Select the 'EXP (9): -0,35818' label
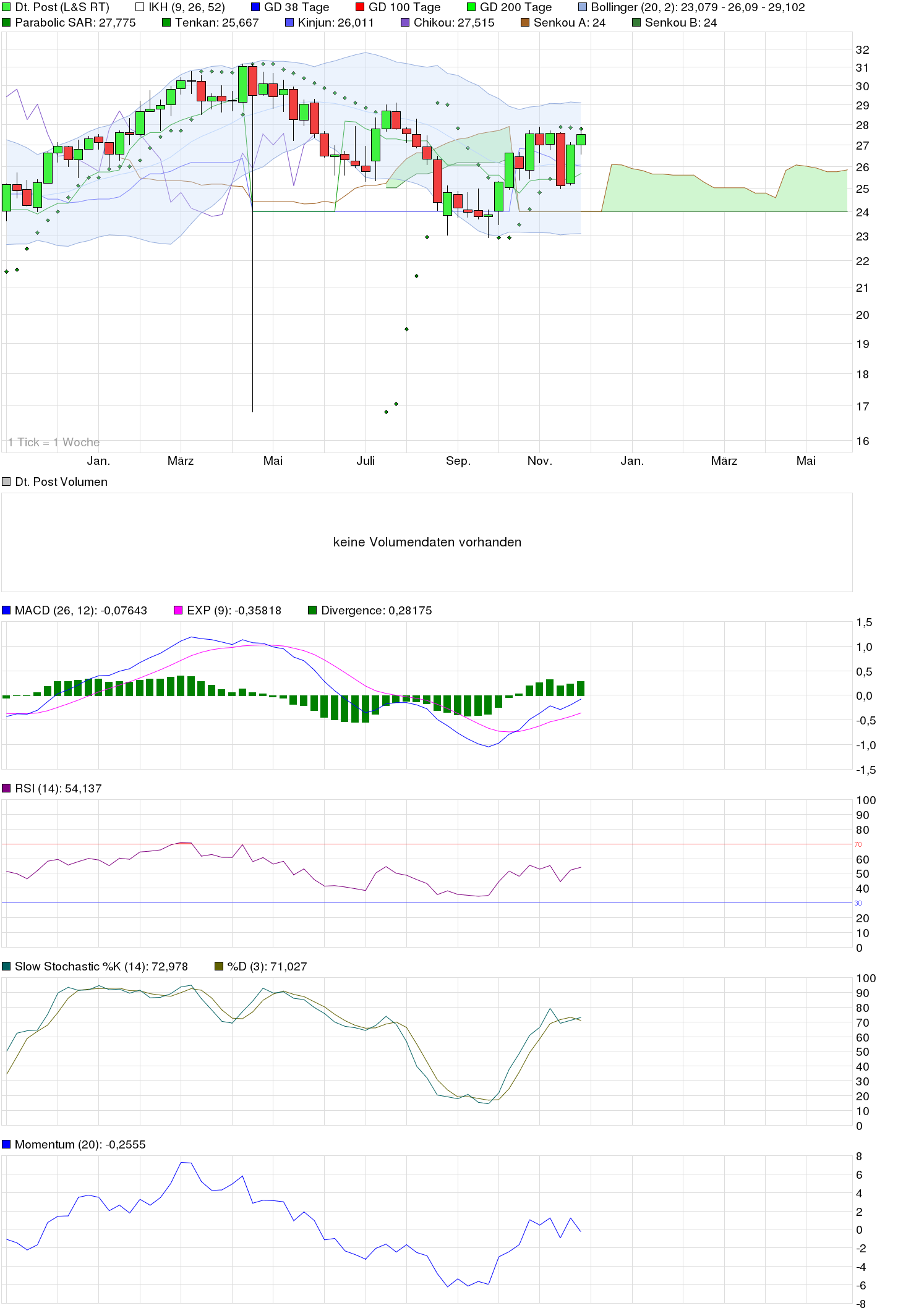Viewport: 898px width, 1316px height. point(234,610)
